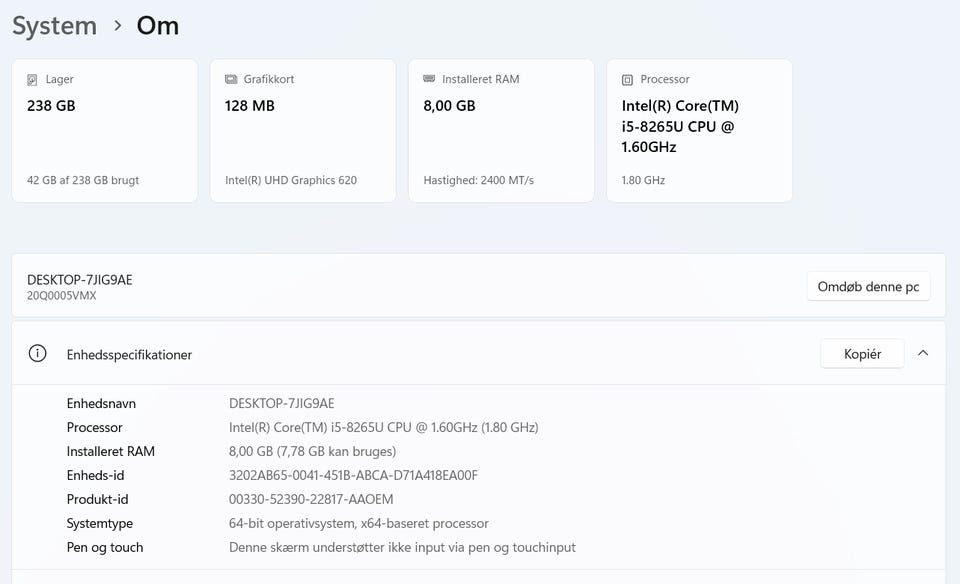960x584 pixels.
Task: Click the info icon beside Enhedsspecifikationer
Action: point(37,354)
